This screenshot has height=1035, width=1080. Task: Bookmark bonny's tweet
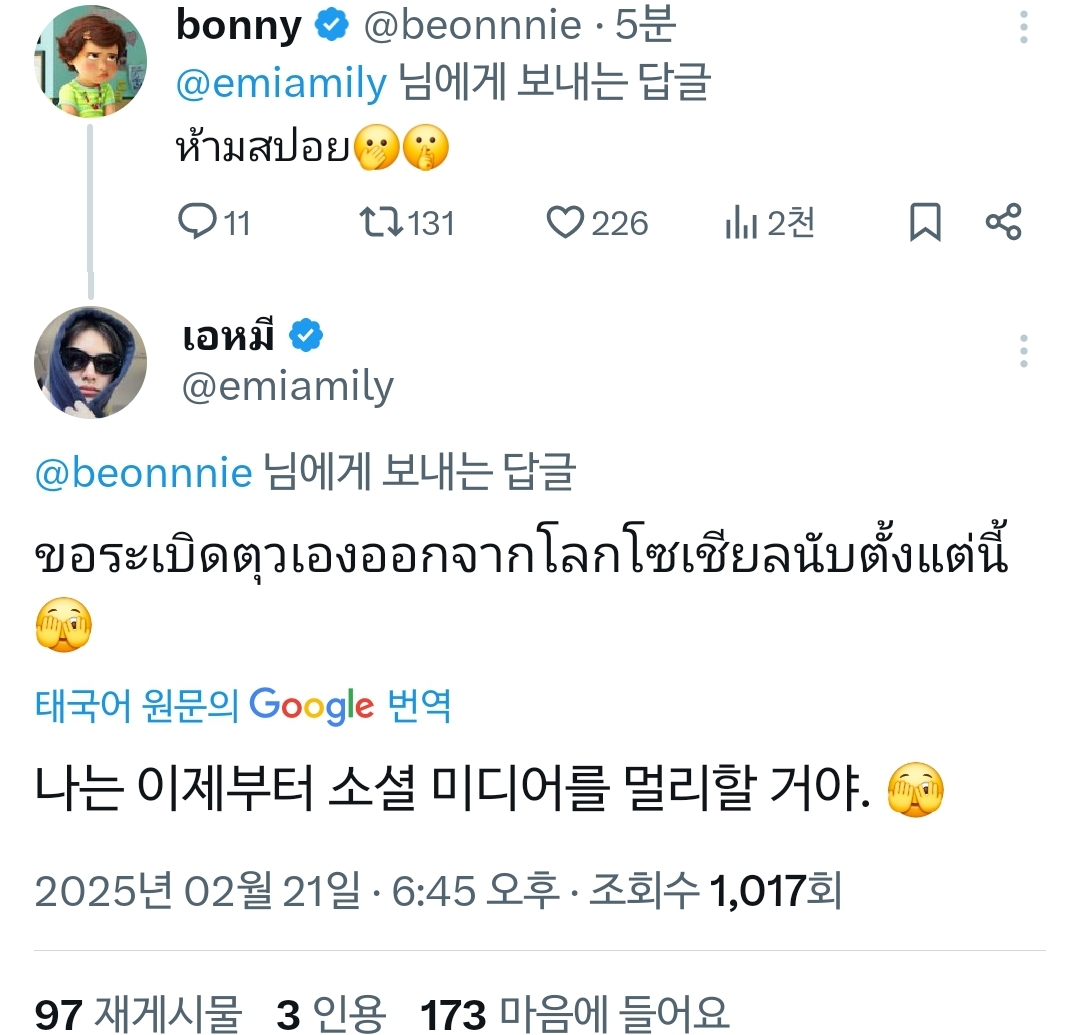(925, 222)
